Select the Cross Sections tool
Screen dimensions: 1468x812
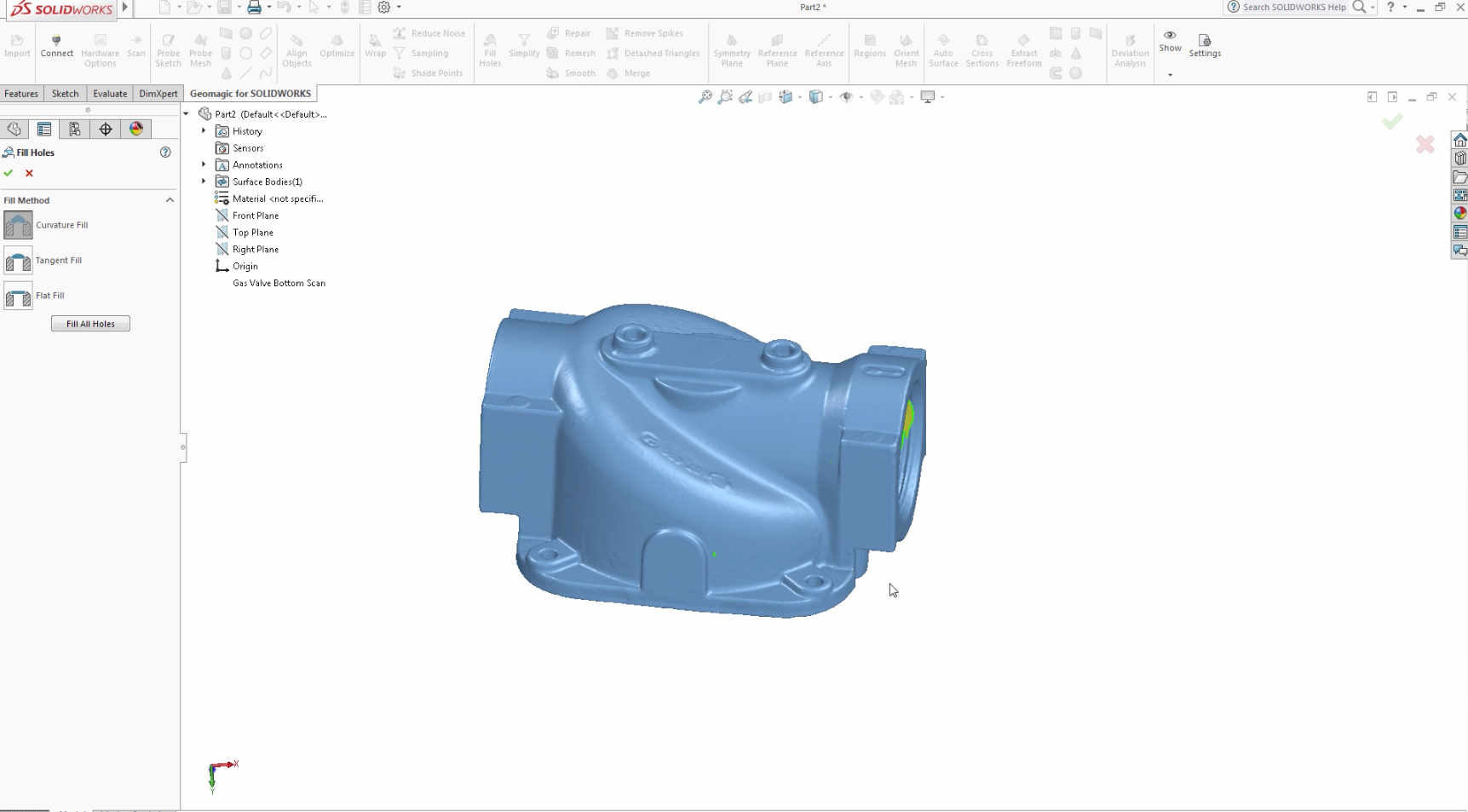(982, 50)
